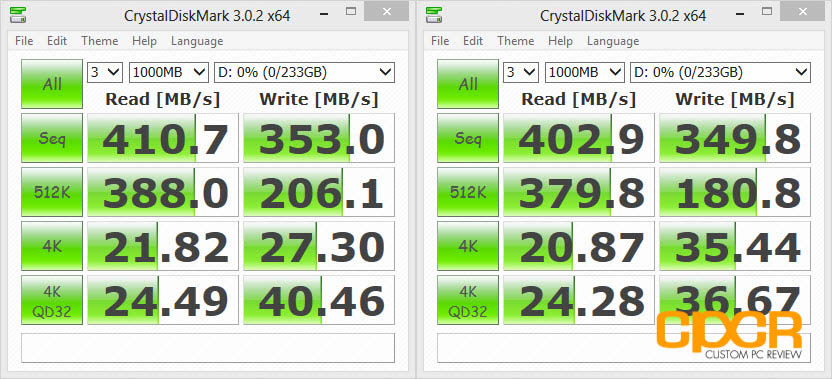Click Seq read result 402.9

pyautogui.click(x=579, y=138)
